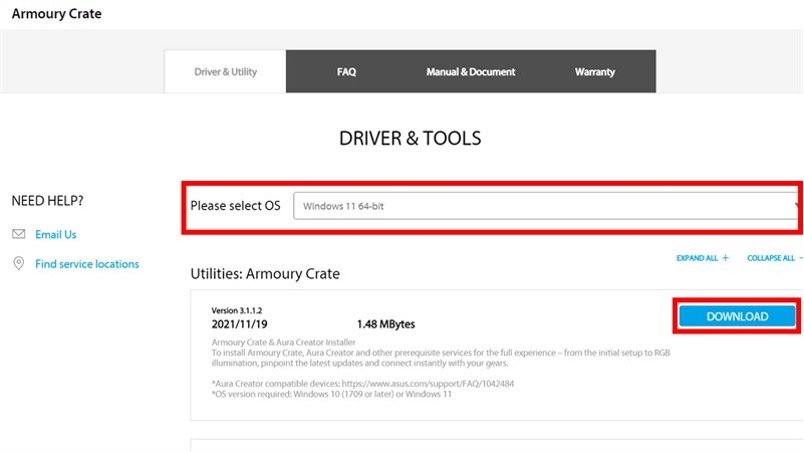
Task: Click Collapse All link
Action: [x=771, y=258]
